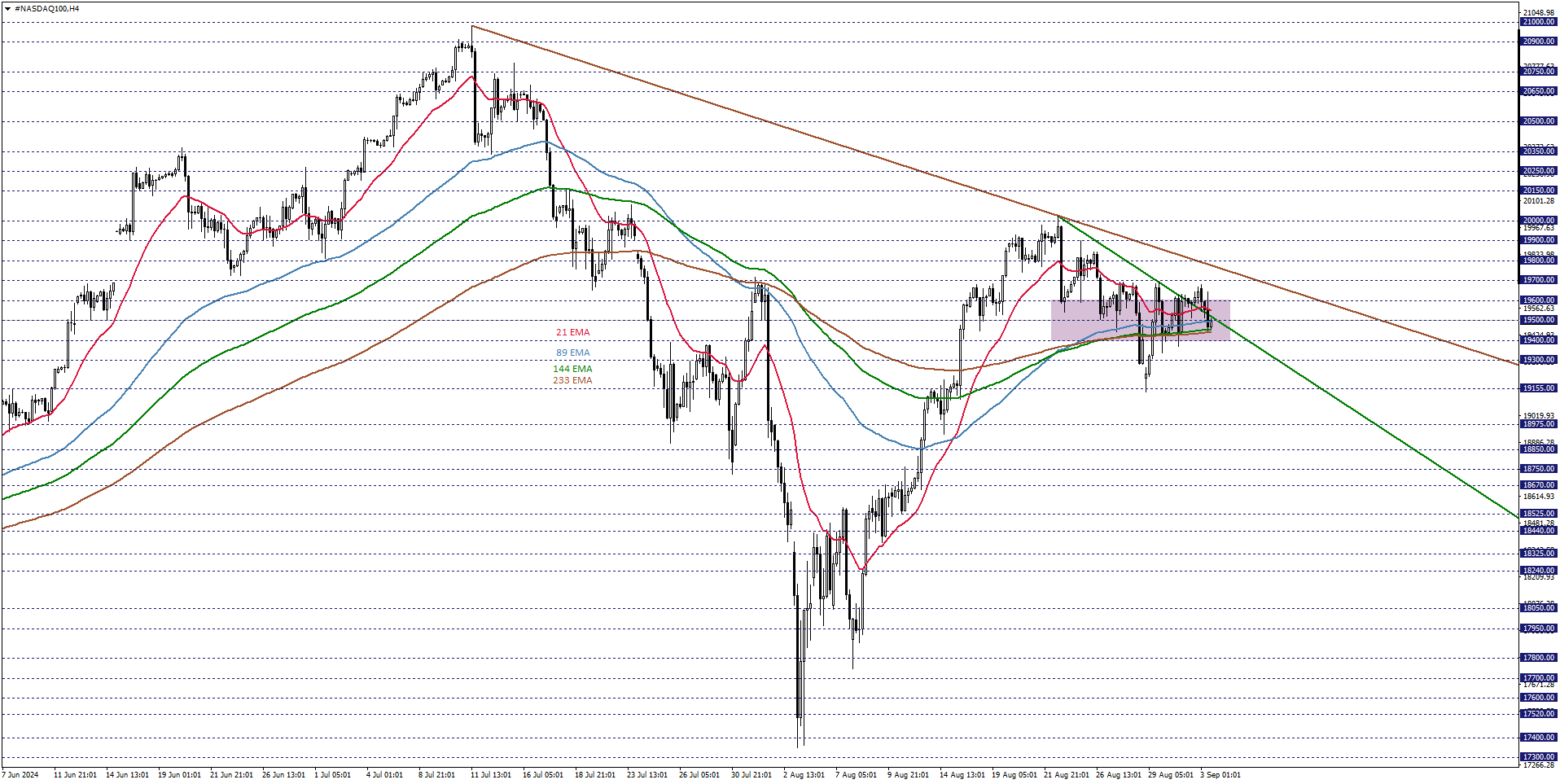Click the 20650.00 price level label

pyautogui.click(x=1538, y=91)
